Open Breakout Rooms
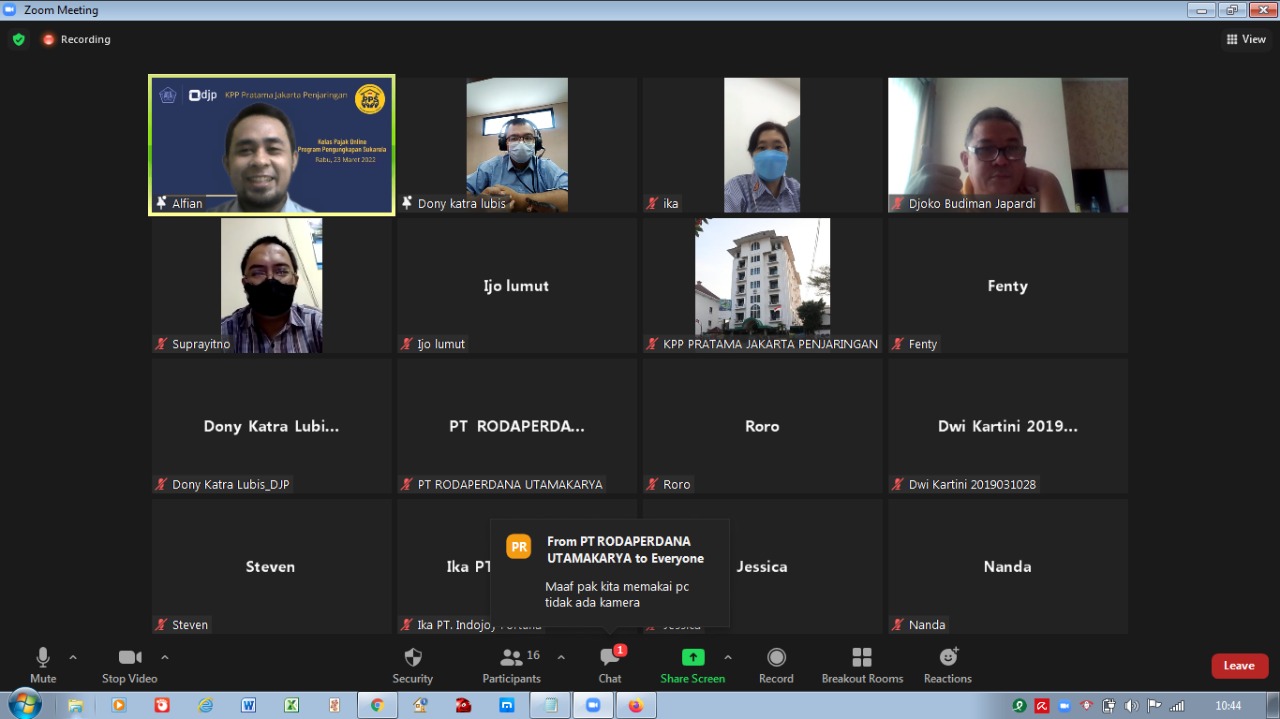 862,663
